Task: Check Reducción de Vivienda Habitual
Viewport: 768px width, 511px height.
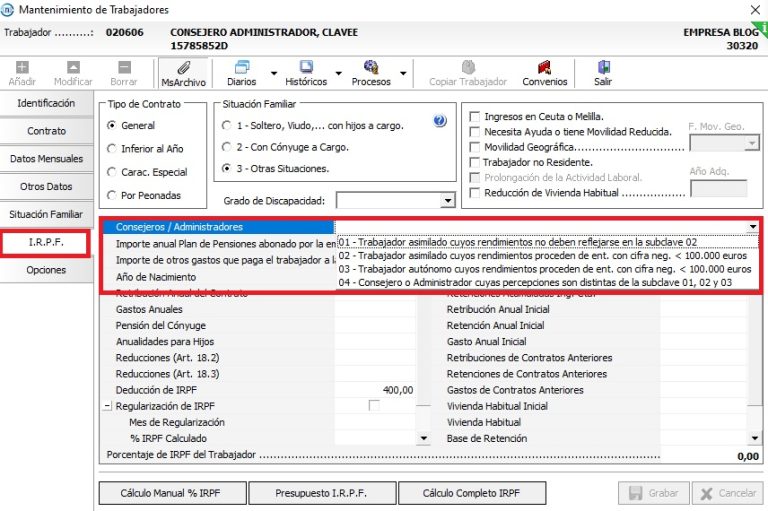Action: [474, 193]
